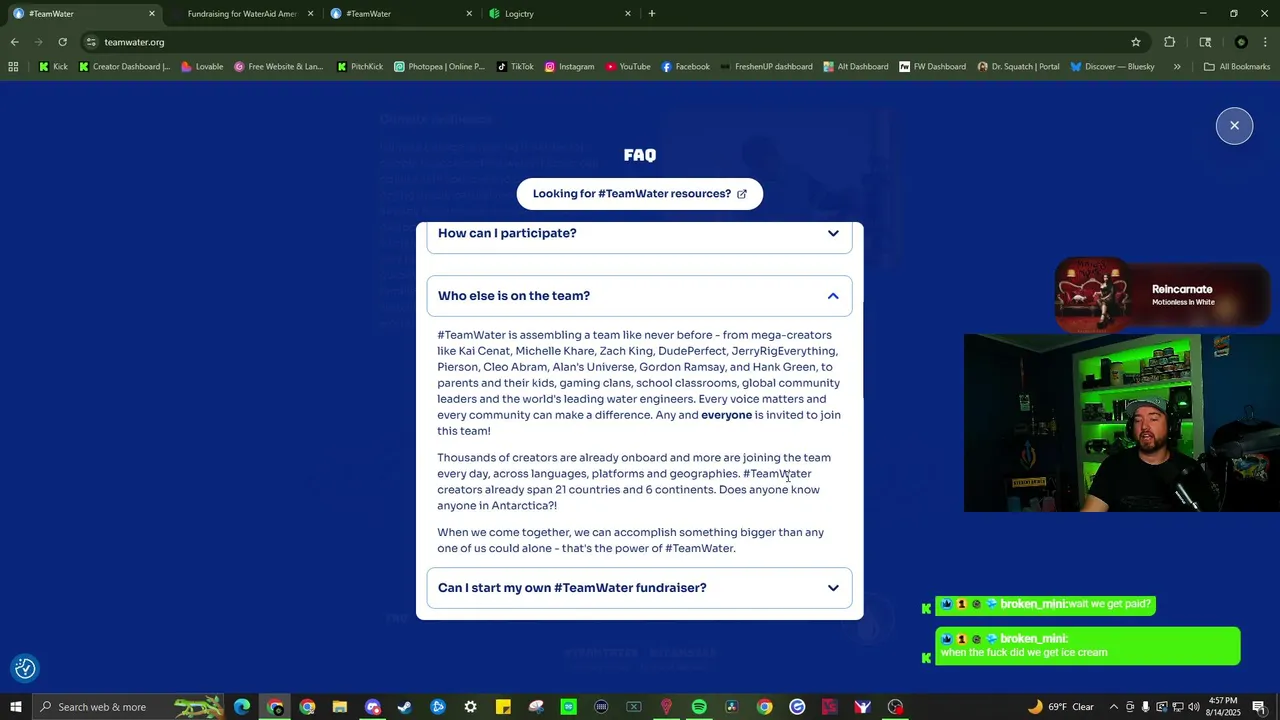Click the clock showing 4:57 PM
Image resolution: width=1280 pixels, height=720 pixels.
1223,707
